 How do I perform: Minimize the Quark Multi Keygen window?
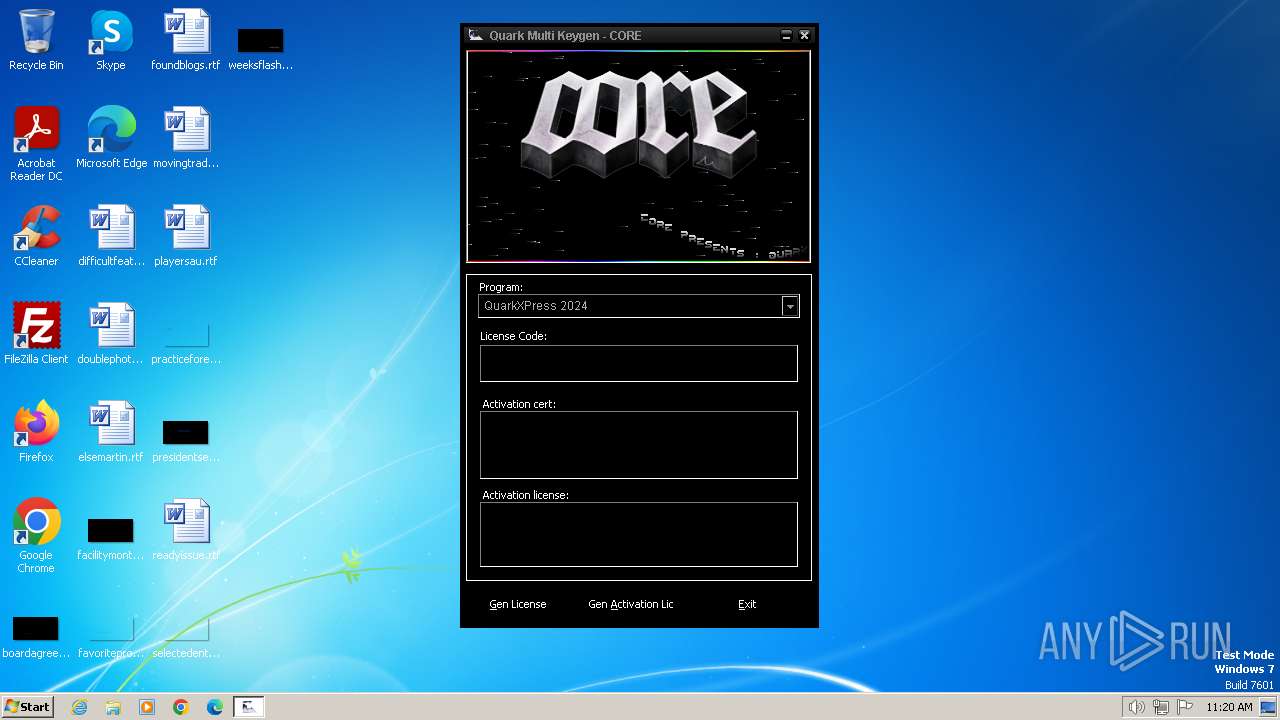(x=787, y=35)
